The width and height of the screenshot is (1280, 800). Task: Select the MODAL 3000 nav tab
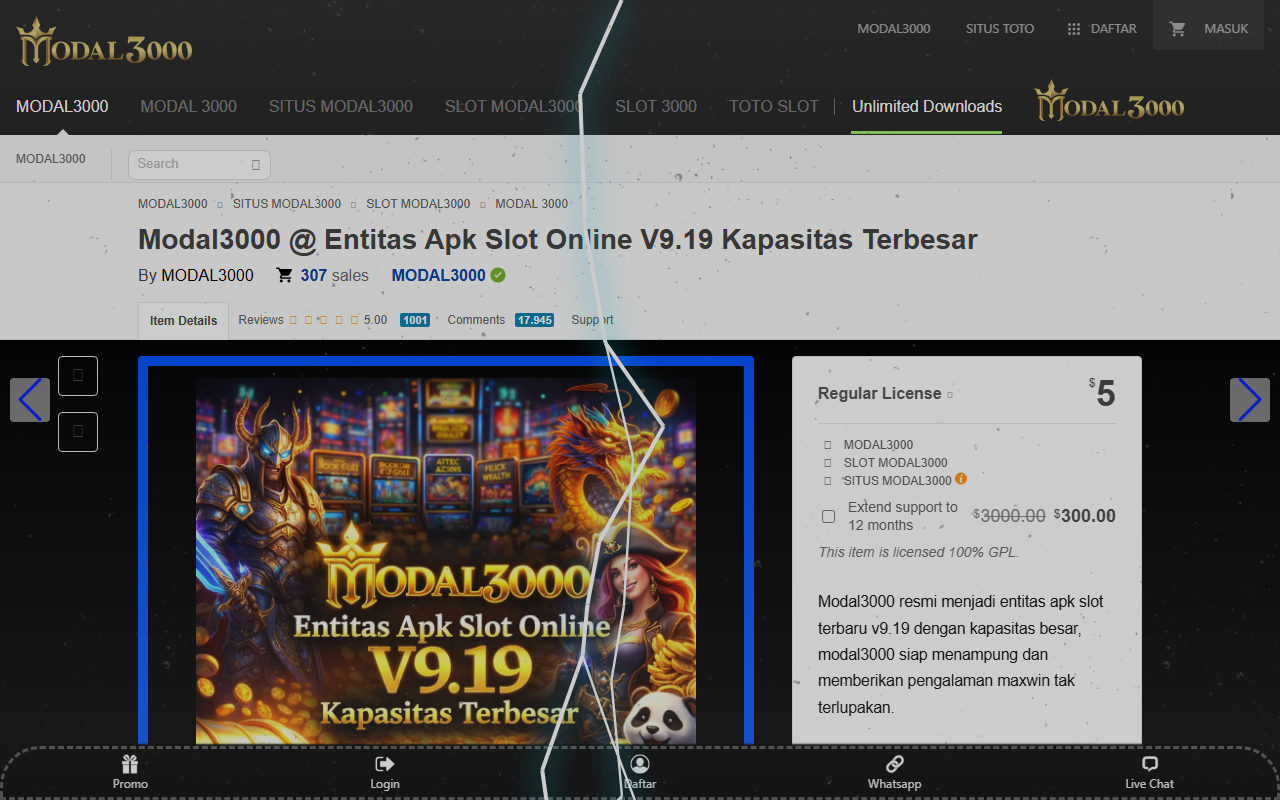pos(189,106)
